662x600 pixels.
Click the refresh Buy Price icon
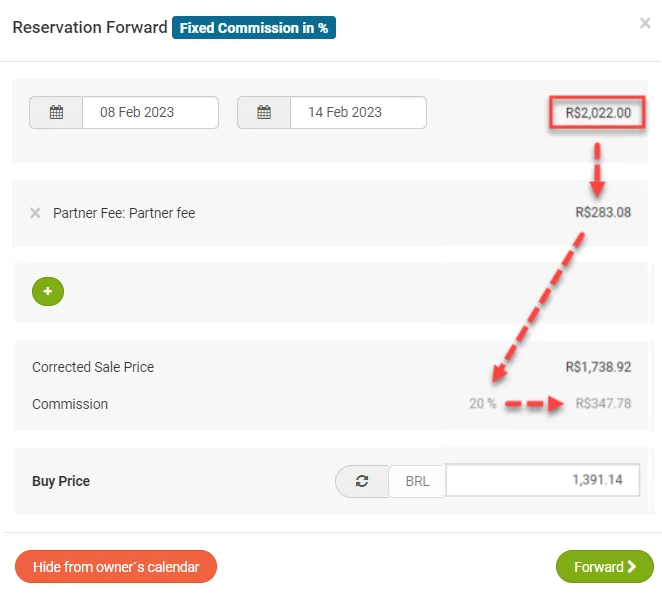tap(362, 481)
